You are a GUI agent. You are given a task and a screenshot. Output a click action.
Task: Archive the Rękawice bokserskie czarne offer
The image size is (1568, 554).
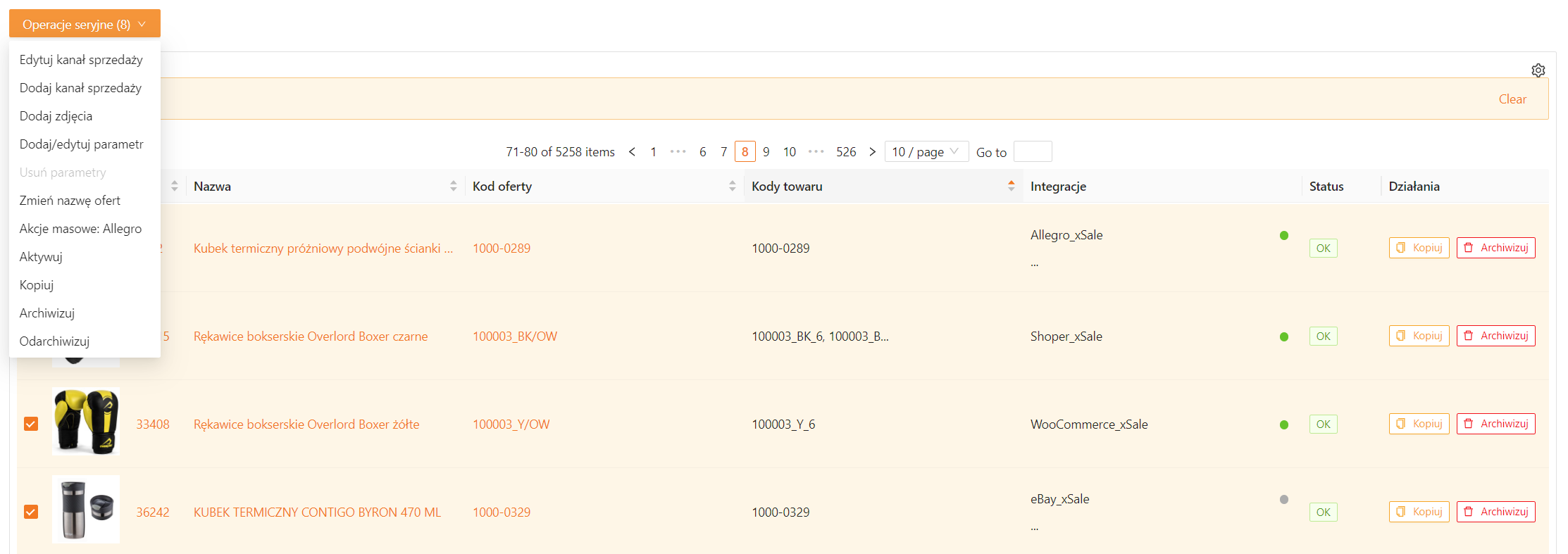click(1495, 336)
